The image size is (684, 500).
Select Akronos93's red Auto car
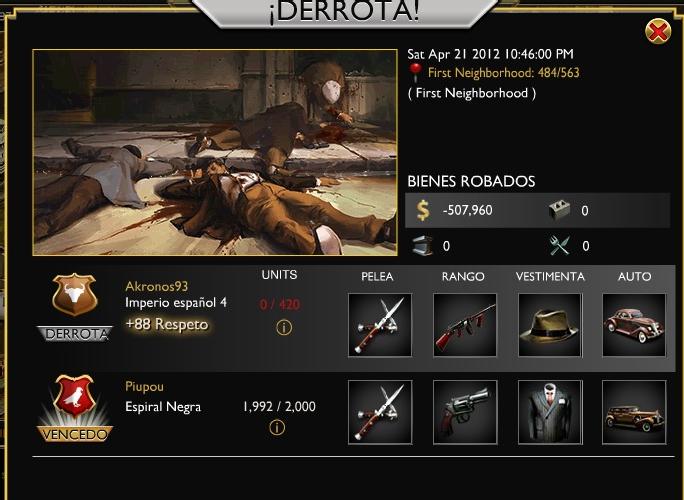tap(634, 325)
